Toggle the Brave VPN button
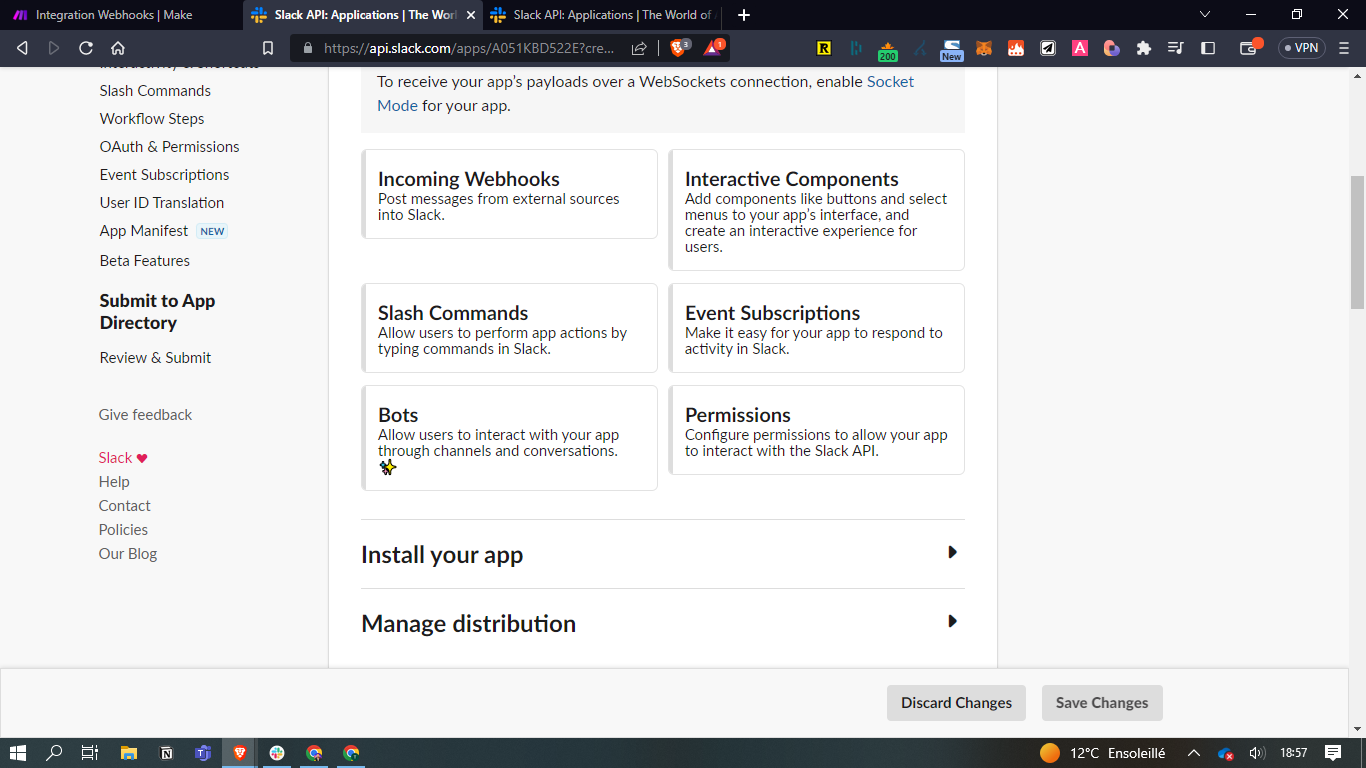The height and width of the screenshot is (768, 1366). [x=1301, y=48]
